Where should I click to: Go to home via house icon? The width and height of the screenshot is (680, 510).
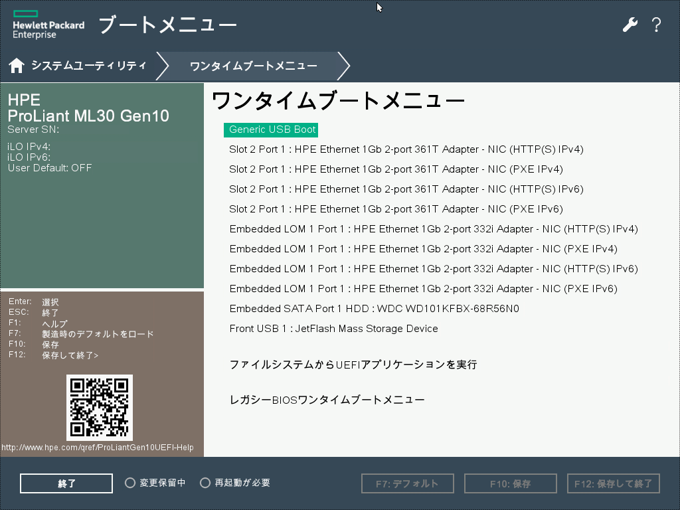pyautogui.click(x=16, y=65)
